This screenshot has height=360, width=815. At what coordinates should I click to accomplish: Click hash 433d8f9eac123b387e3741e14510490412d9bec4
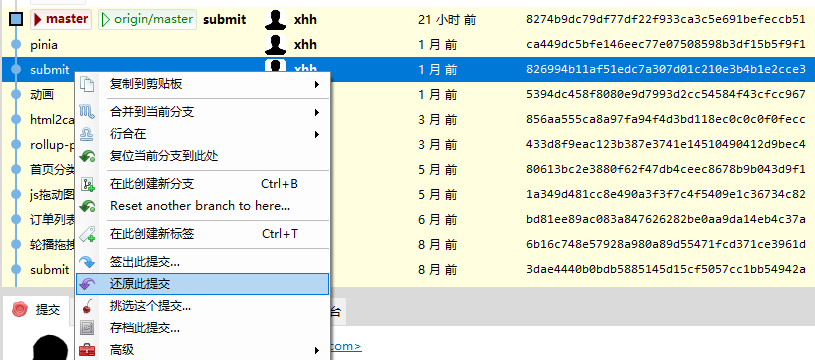[x=666, y=144]
